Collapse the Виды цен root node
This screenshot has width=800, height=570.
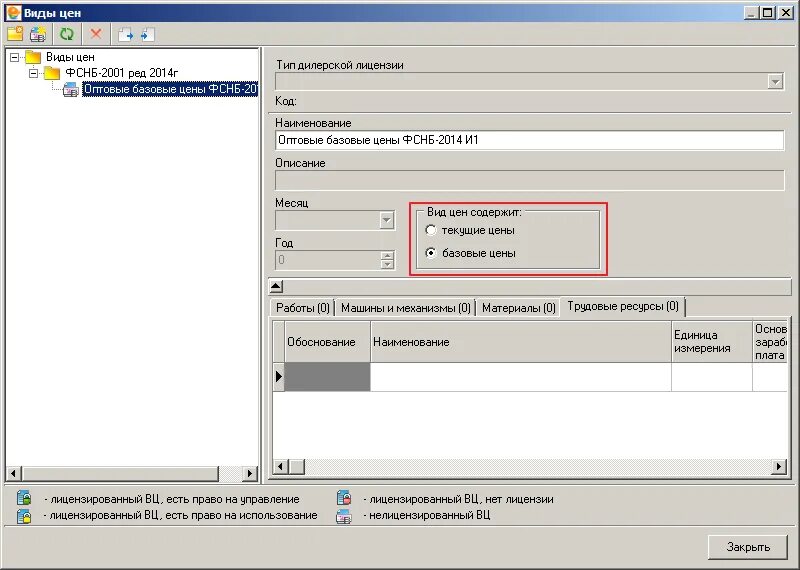pyautogui.click(x=15, y=57)
